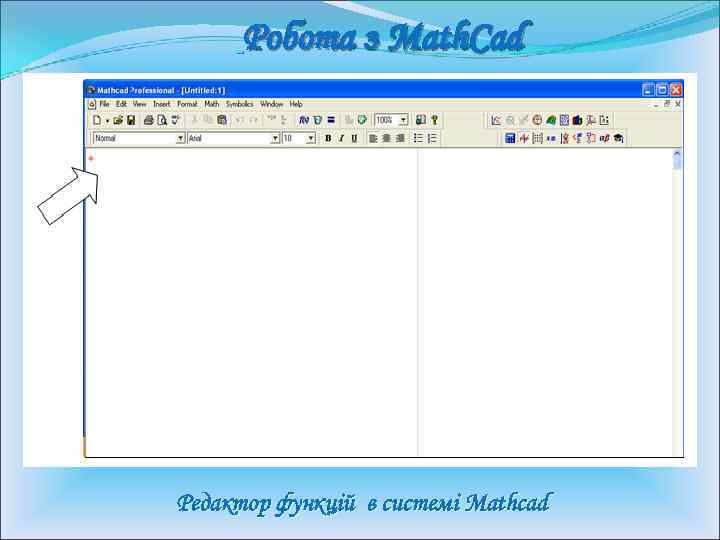Click the Calculate equals-sign icon
Image resolution: width=720 pixels, height=540 pixels.
tap(331, 120)
